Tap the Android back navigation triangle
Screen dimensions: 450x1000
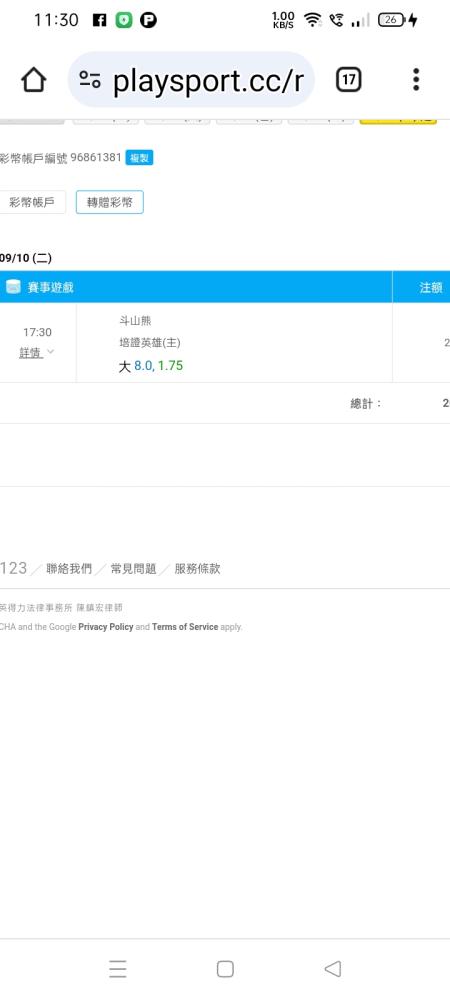(x=333, y=968)
